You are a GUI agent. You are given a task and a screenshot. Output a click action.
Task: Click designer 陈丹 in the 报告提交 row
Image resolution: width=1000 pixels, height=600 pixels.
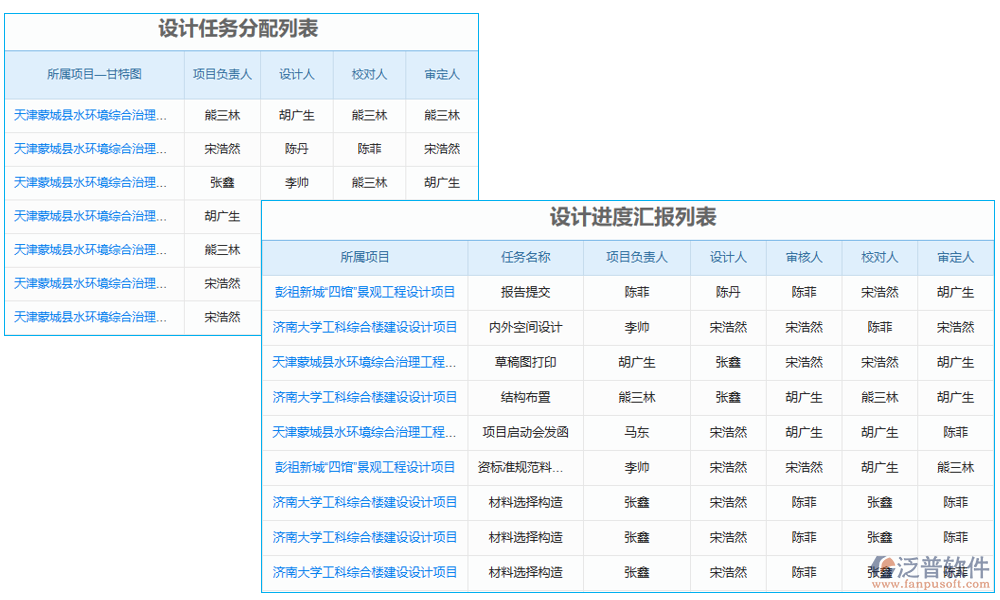728,292
